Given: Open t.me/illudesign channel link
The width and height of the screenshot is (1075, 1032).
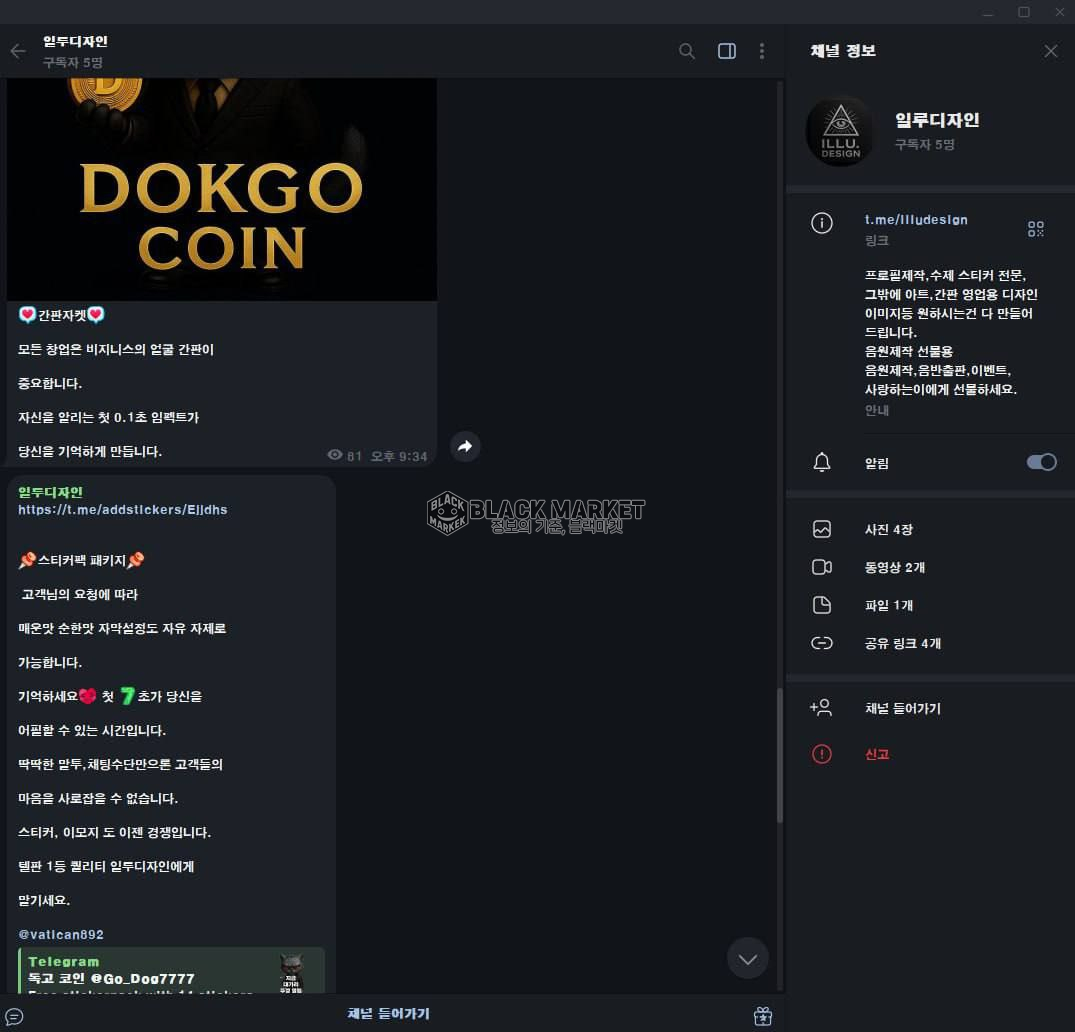Looking at the screenshot, I should click(915, 219).
